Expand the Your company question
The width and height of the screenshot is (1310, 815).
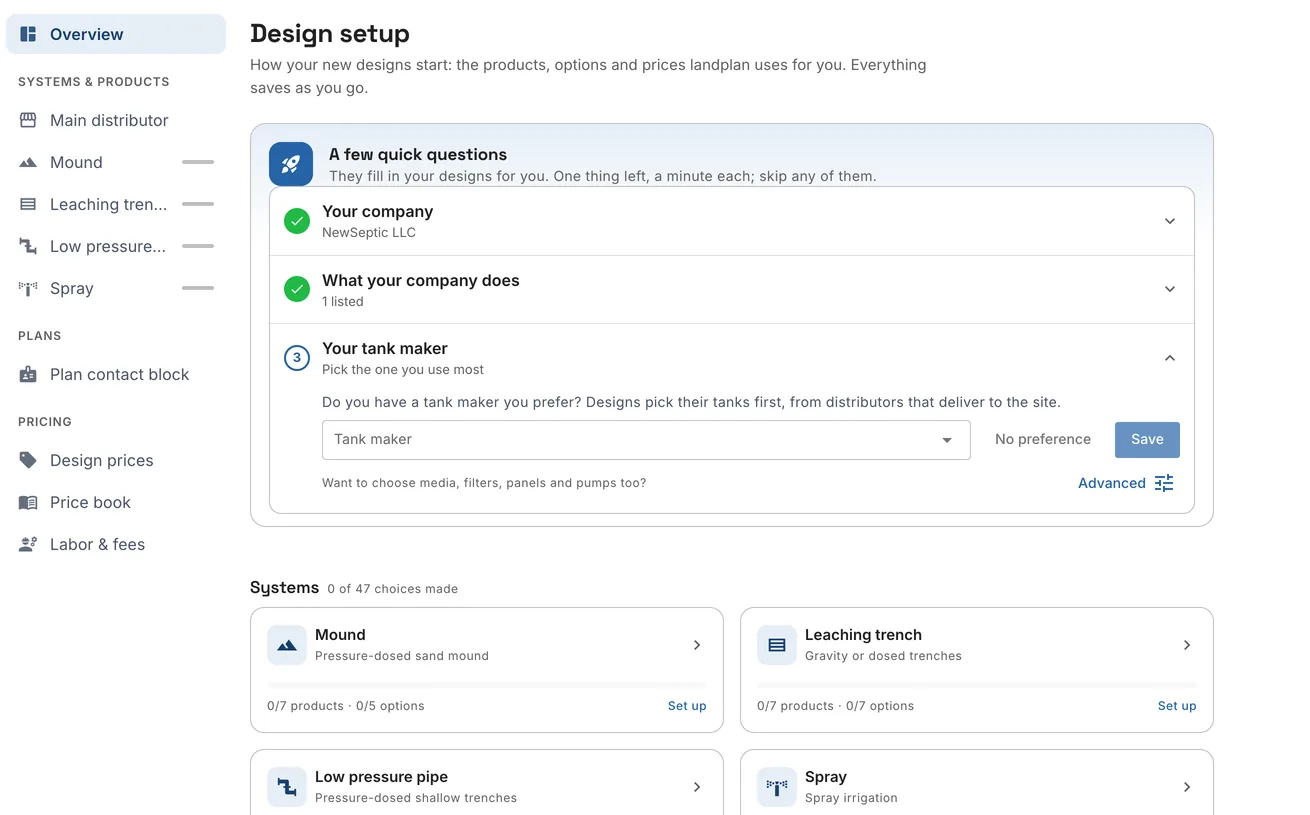point(1170,221)
